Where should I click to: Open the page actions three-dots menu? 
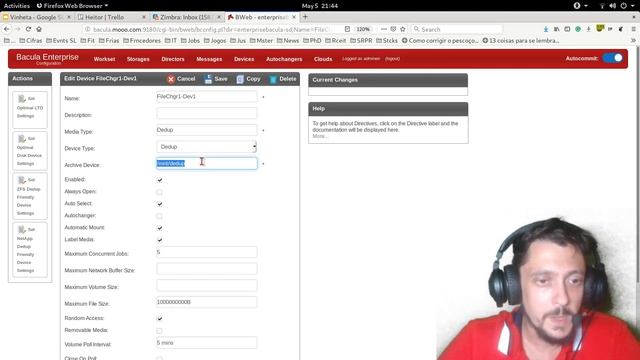(x=384, y=29)
